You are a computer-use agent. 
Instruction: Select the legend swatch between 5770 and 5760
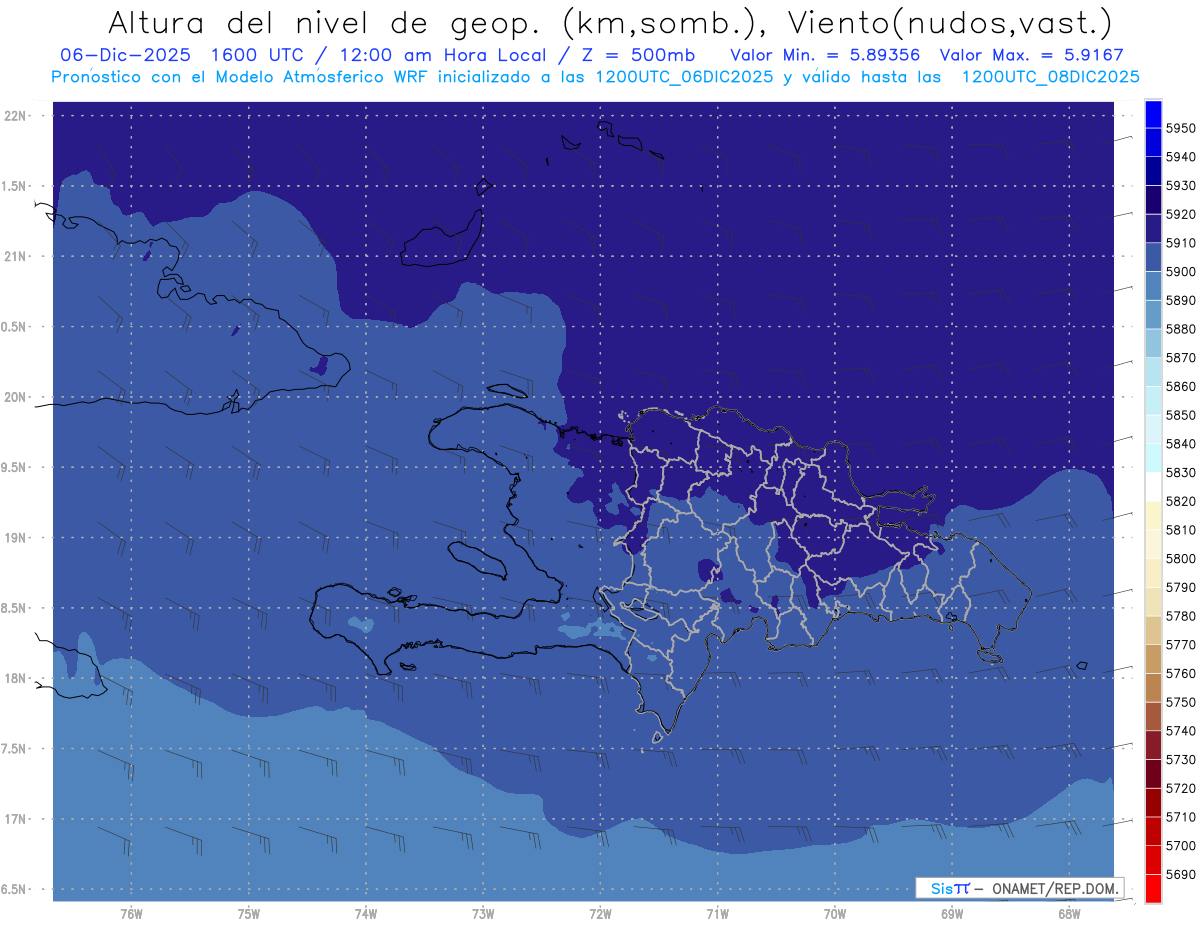coord(1152,659)
